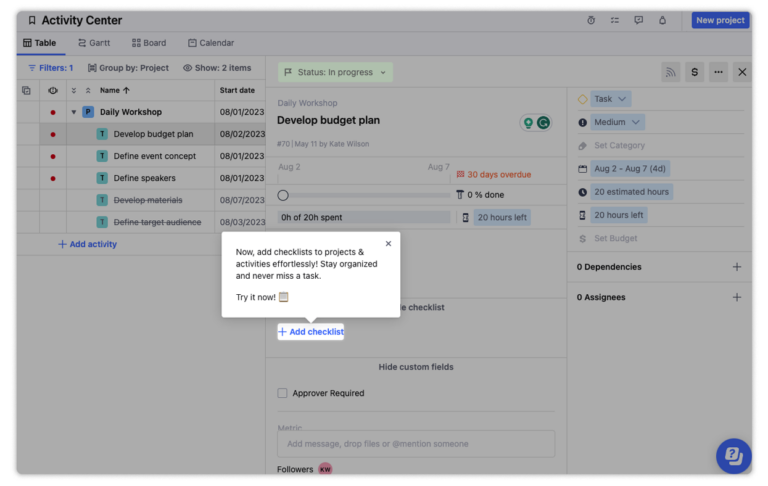Image resolution: width=768 pixels, height=486 pixels.
Task: Click the T icon of Define target audience
Action: (102, 222)
